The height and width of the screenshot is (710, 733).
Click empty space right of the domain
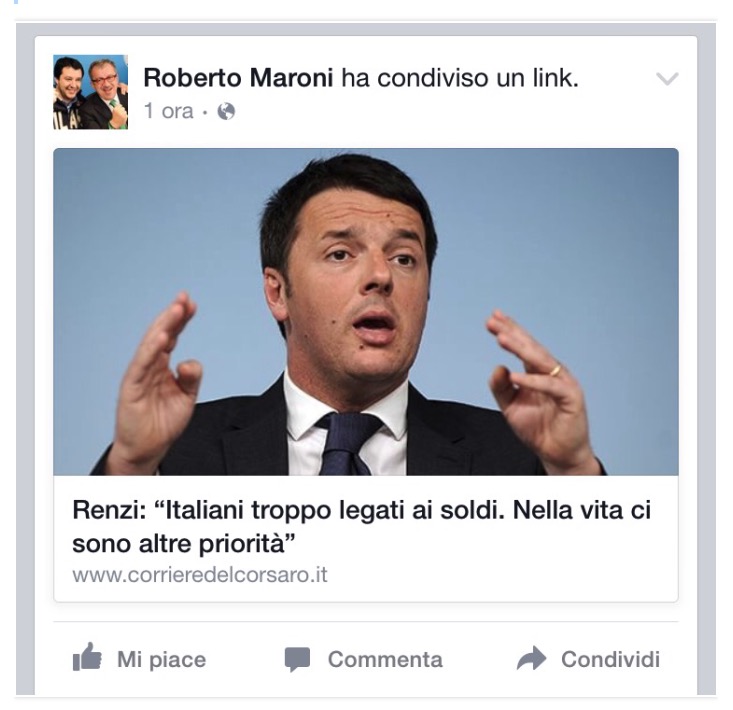503,574
